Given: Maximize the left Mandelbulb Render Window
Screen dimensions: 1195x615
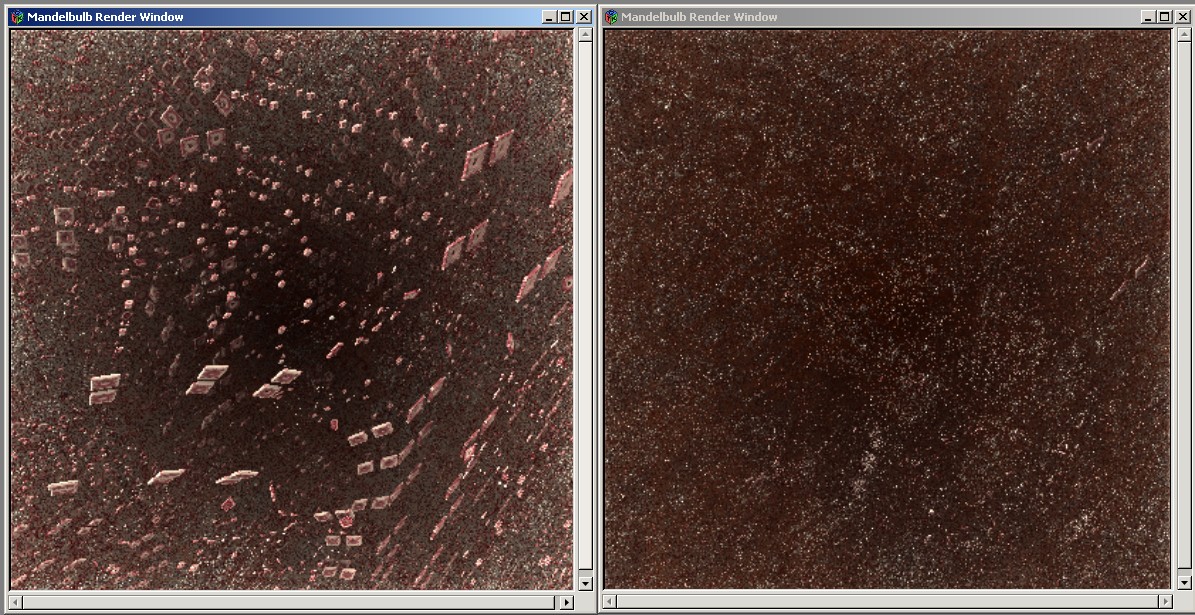Looking at the screenshot, I should click(565, 17).
